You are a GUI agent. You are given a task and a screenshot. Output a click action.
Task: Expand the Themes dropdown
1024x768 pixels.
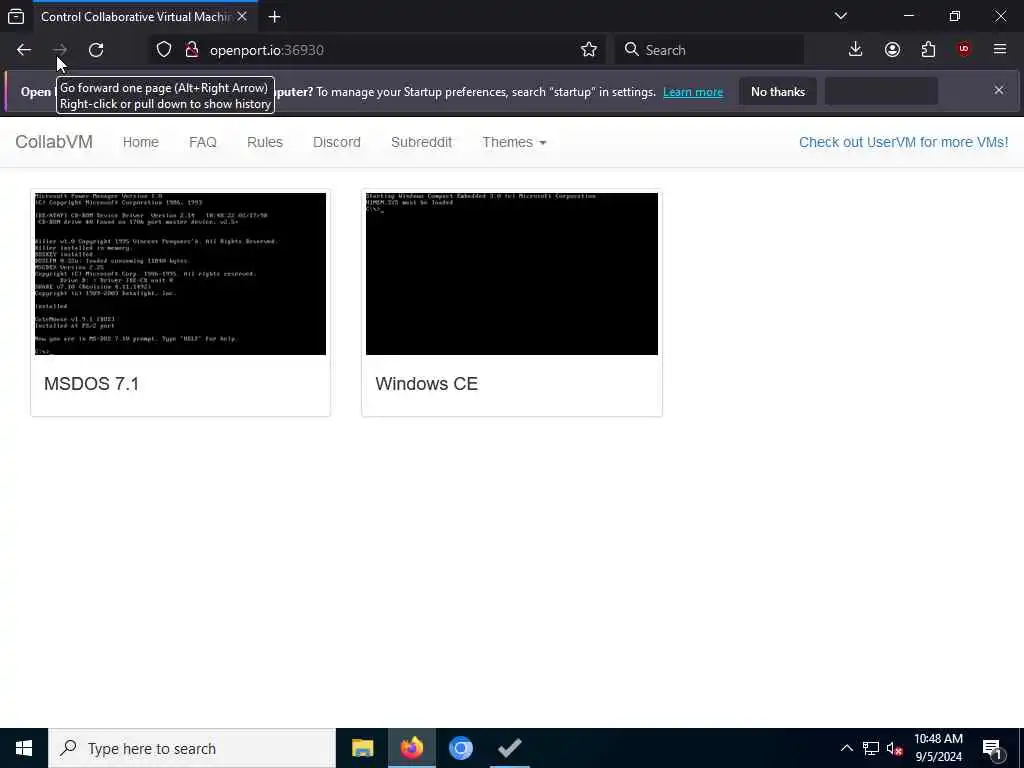pyautogui.click(x=514, y=142)
